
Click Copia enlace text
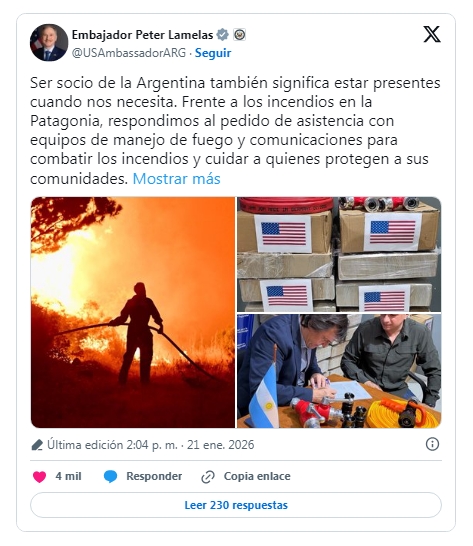257,476
